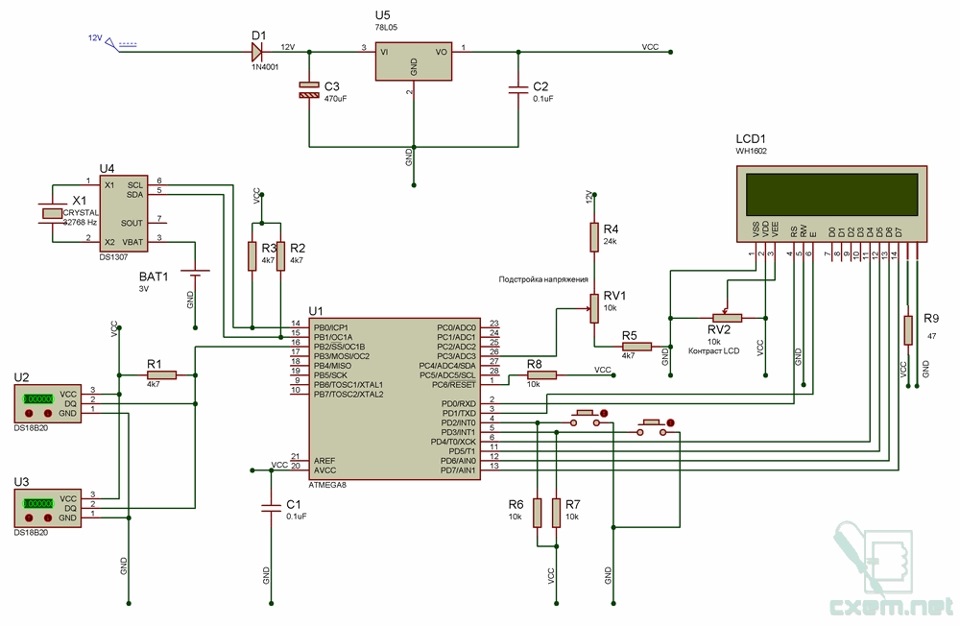Select the RV1 potentiometer symbol

(x=594, y=308)
